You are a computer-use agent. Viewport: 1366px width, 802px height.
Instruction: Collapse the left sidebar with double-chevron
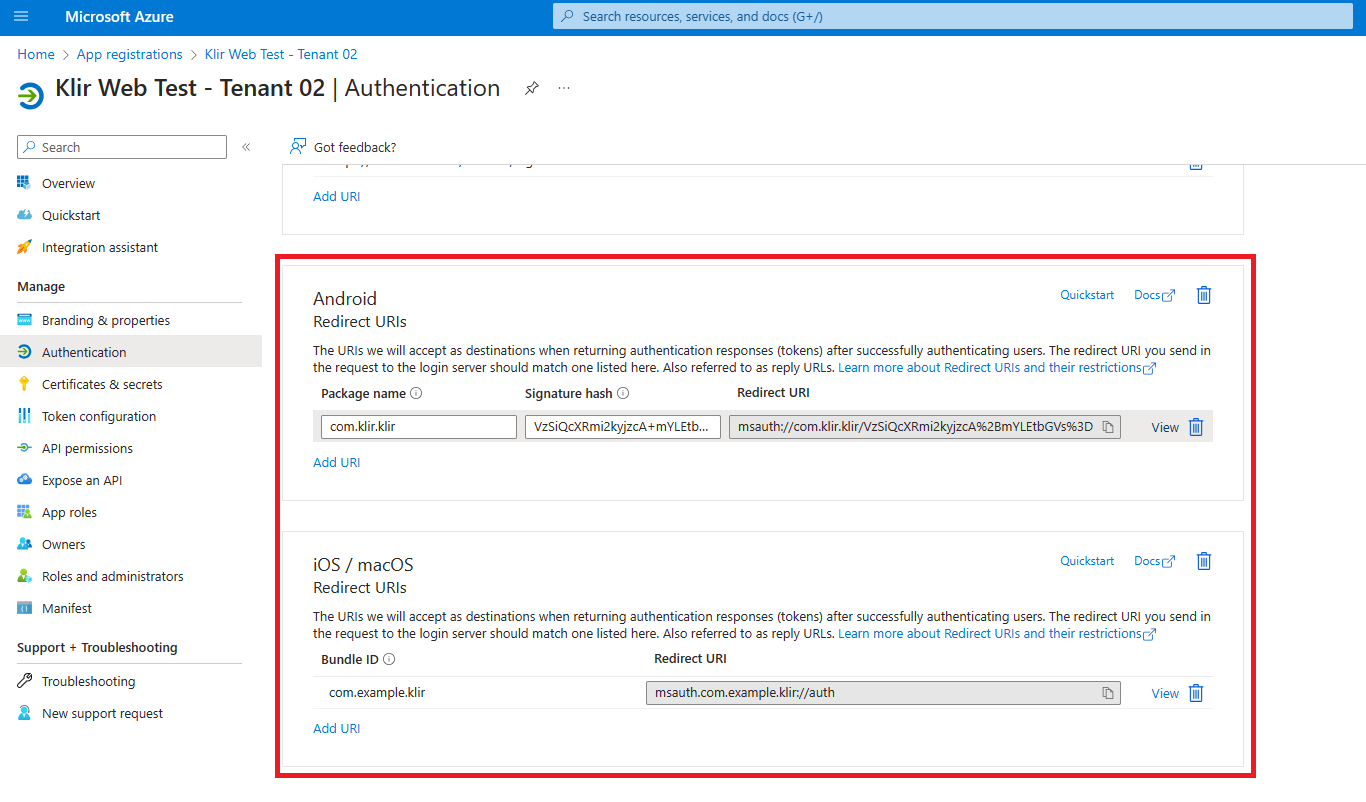point(246,147)
